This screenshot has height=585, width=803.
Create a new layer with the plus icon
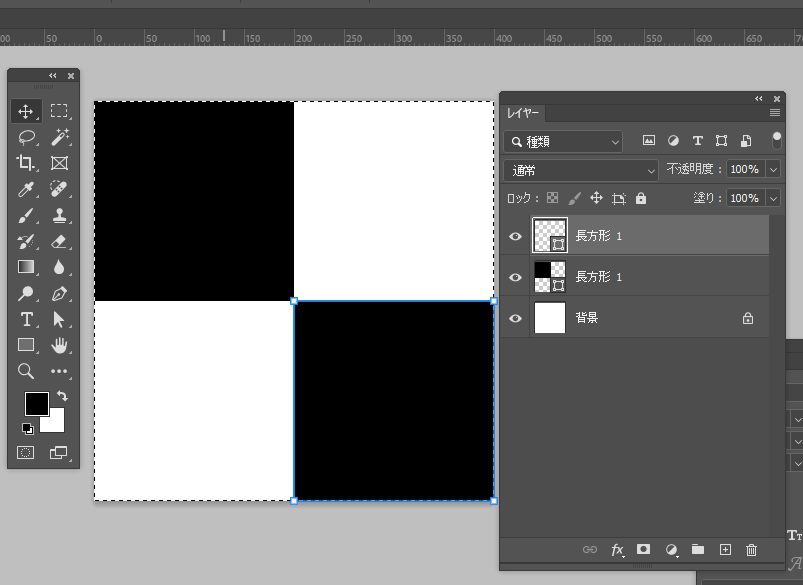coord(726,550)
